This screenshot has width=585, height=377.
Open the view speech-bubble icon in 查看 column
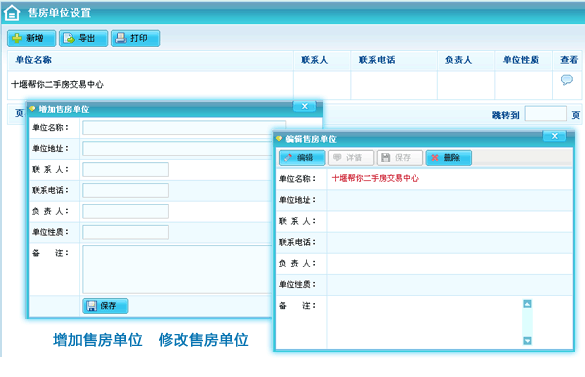567,80
